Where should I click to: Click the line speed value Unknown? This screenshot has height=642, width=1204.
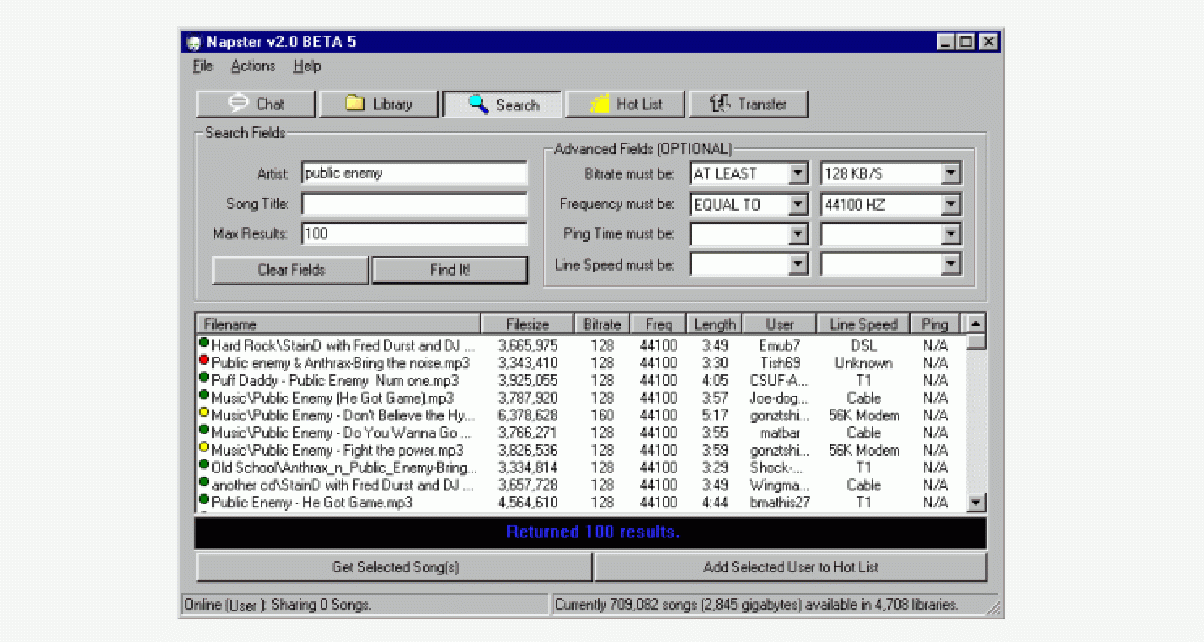pyautogui.click(x=864, y=363)
